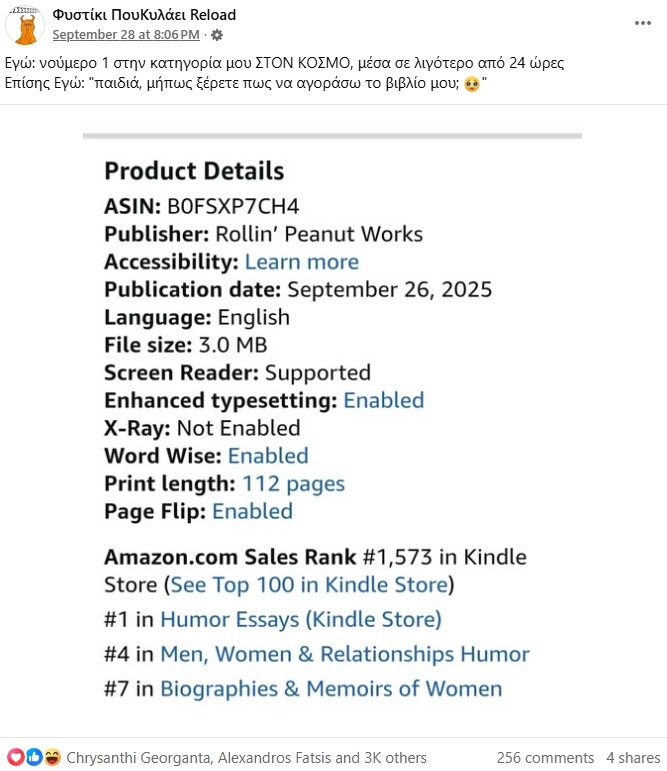Click the 112 pages print length link
667x771 pixels.
293,484
